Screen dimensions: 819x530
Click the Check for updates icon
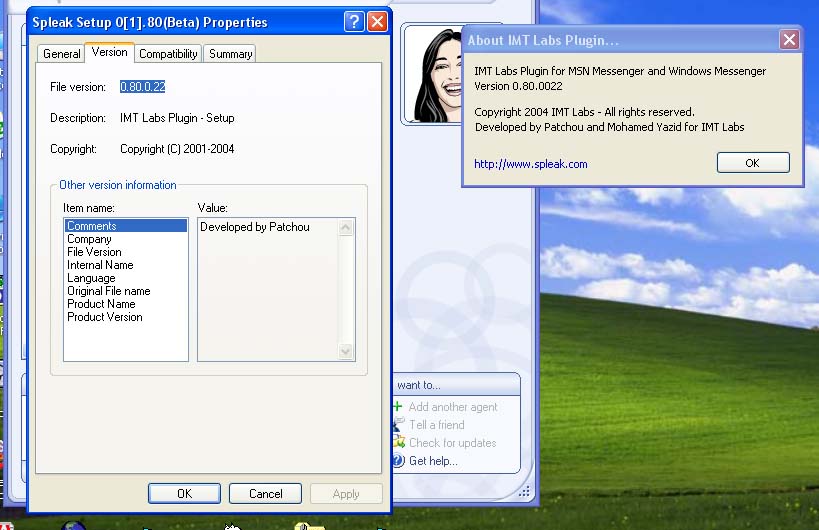click(399, 442)
